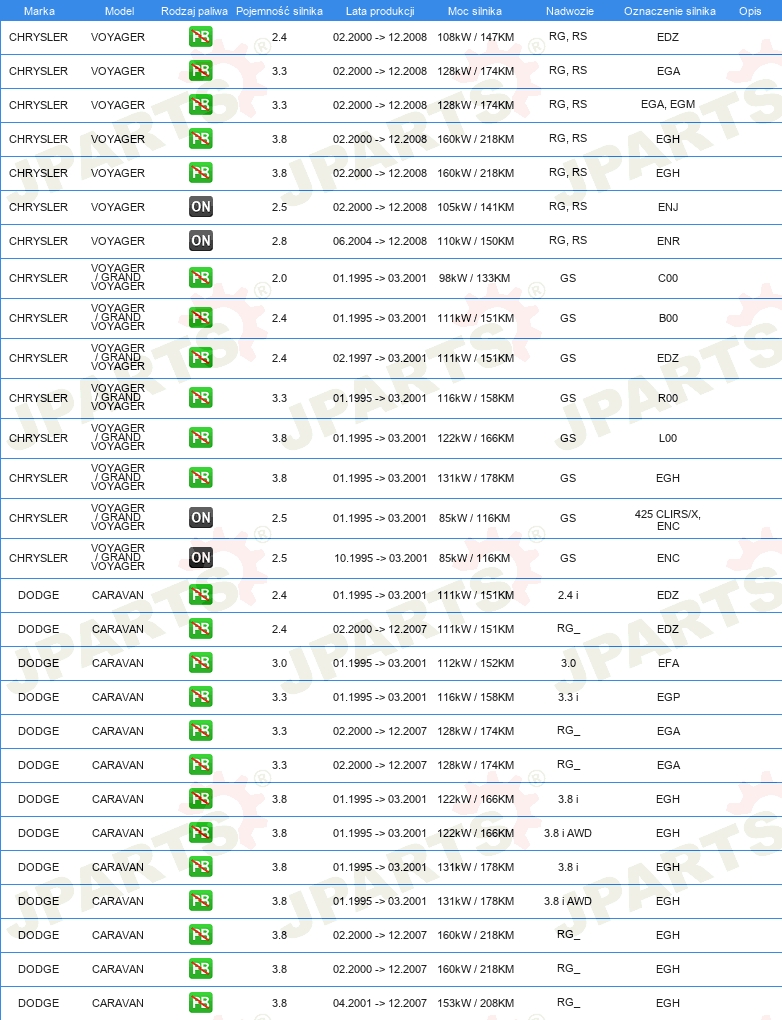Select the 105kW / 141KM power cell
This screenshot has height=1020, width=782.
click(476, 207)
